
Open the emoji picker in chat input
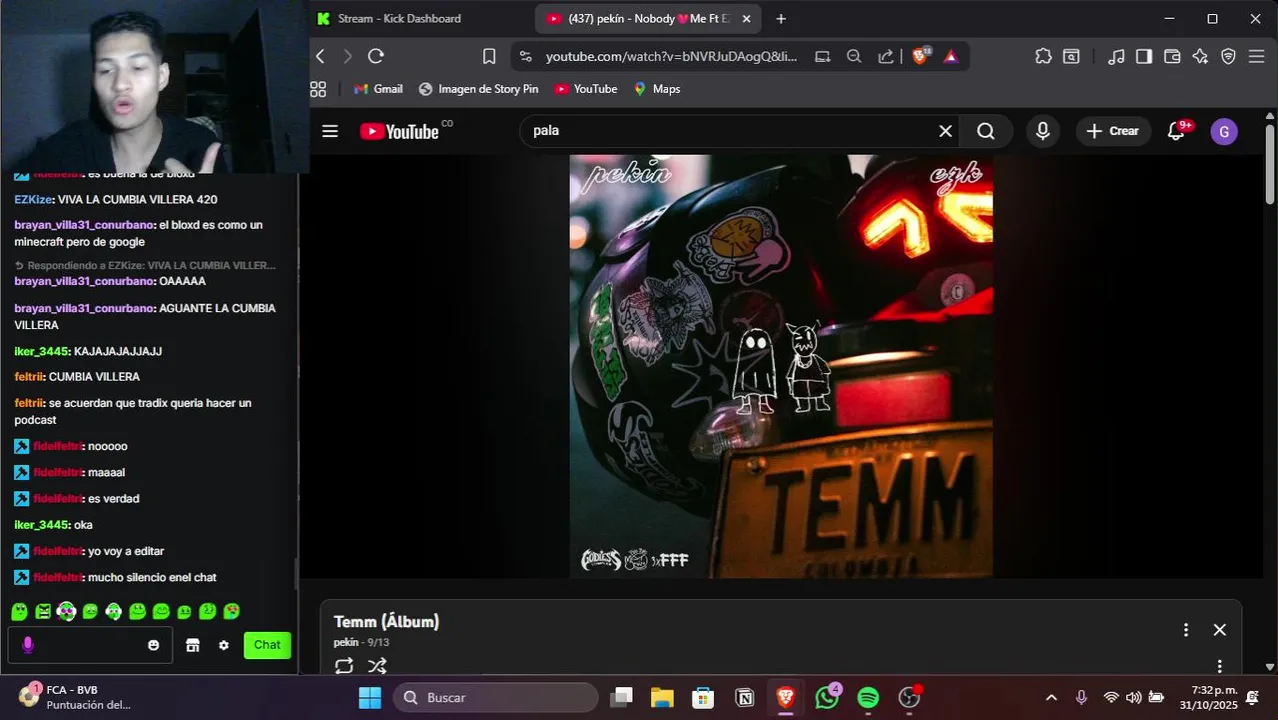(x=153, y=645)
